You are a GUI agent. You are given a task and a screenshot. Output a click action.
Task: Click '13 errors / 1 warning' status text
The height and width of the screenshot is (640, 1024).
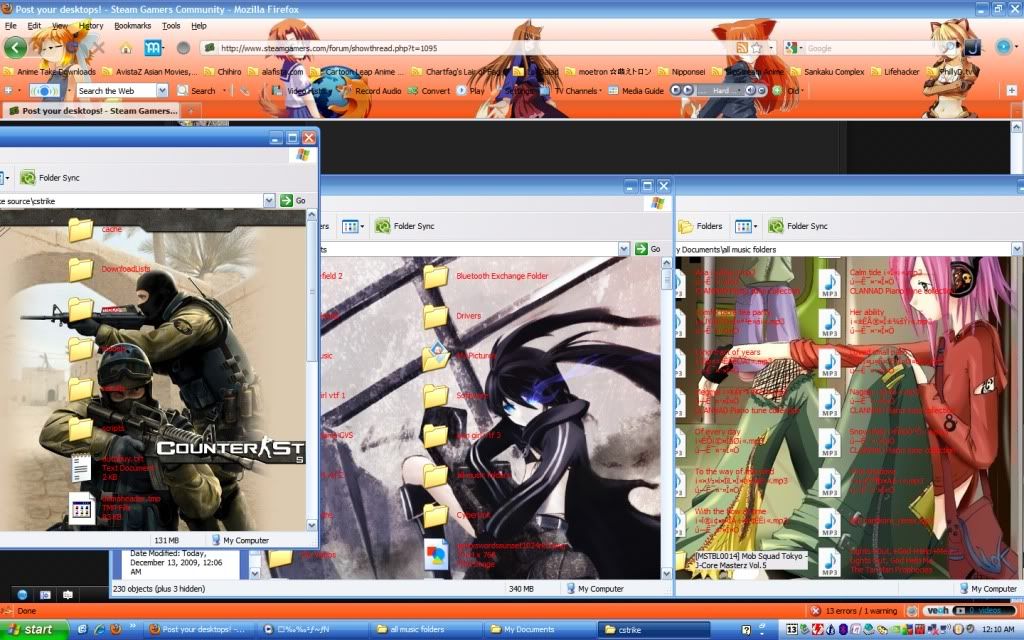[861, 611]
